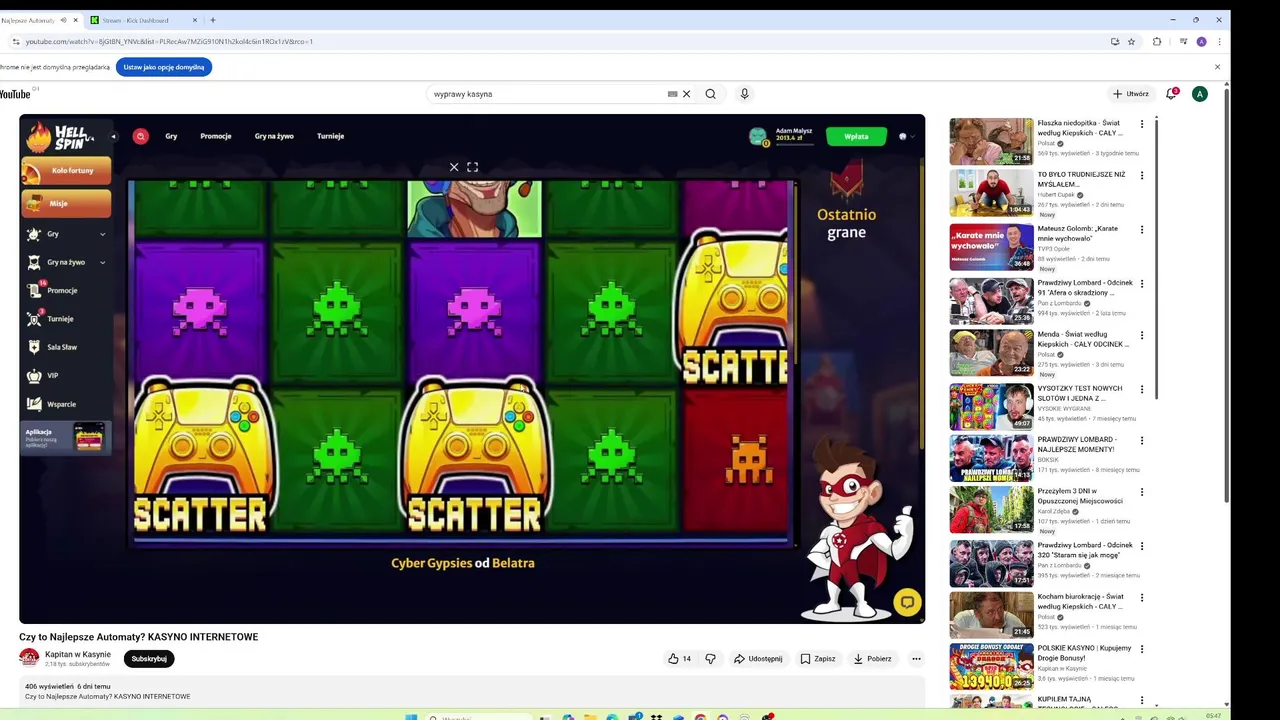Play the Flaszka niedopitka thumbnail
Screen dimensions: 1280x720
point(991,141)
